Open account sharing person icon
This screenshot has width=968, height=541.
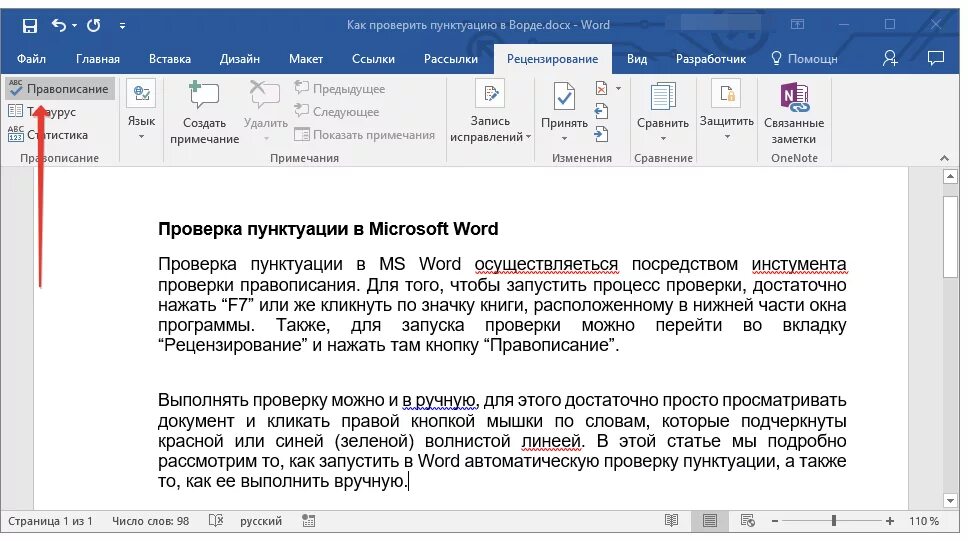[x=890, y=59]
